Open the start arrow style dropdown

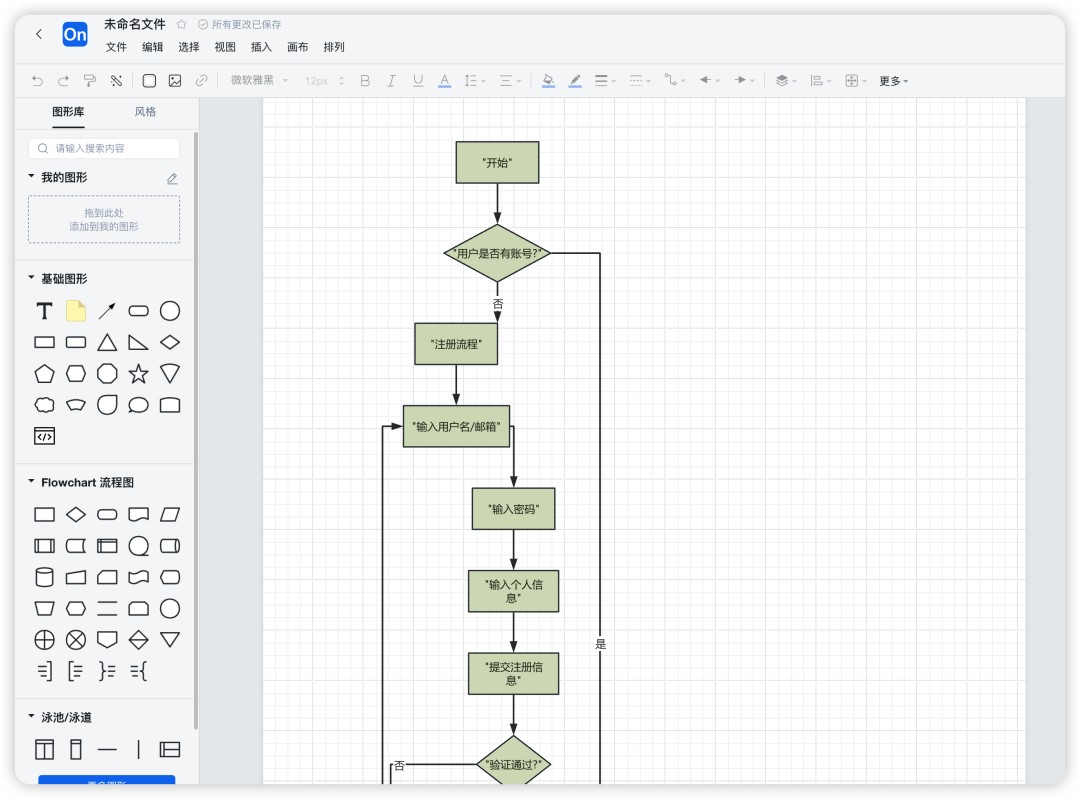click(709, 81)
